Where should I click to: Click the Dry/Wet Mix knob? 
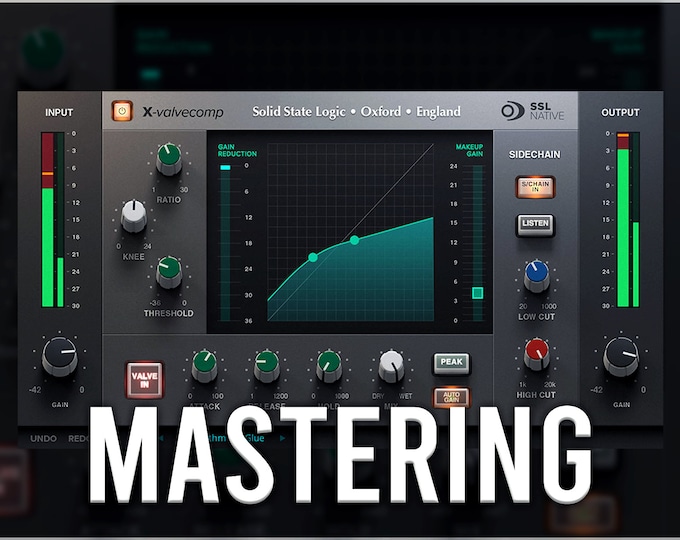391,366
